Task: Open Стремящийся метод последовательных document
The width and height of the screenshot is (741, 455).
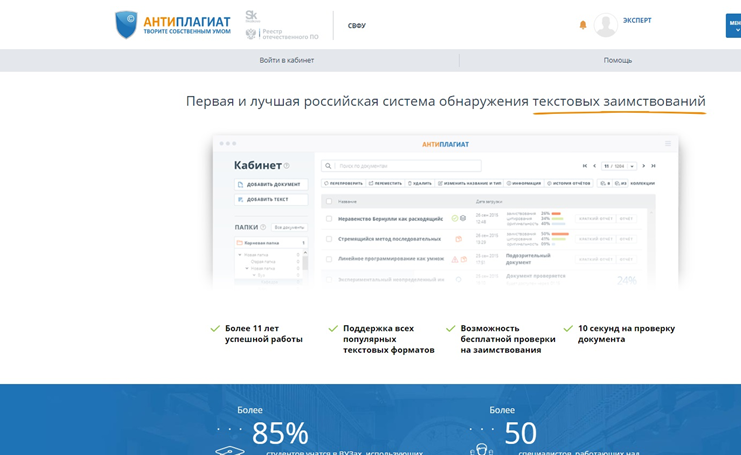Action: [x=389, y=239]
